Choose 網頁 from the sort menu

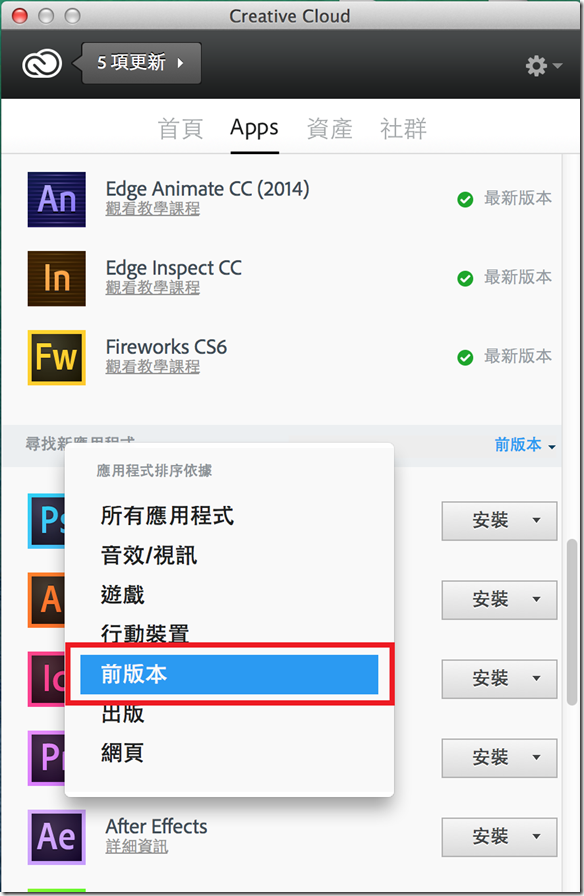click(122, 753)
